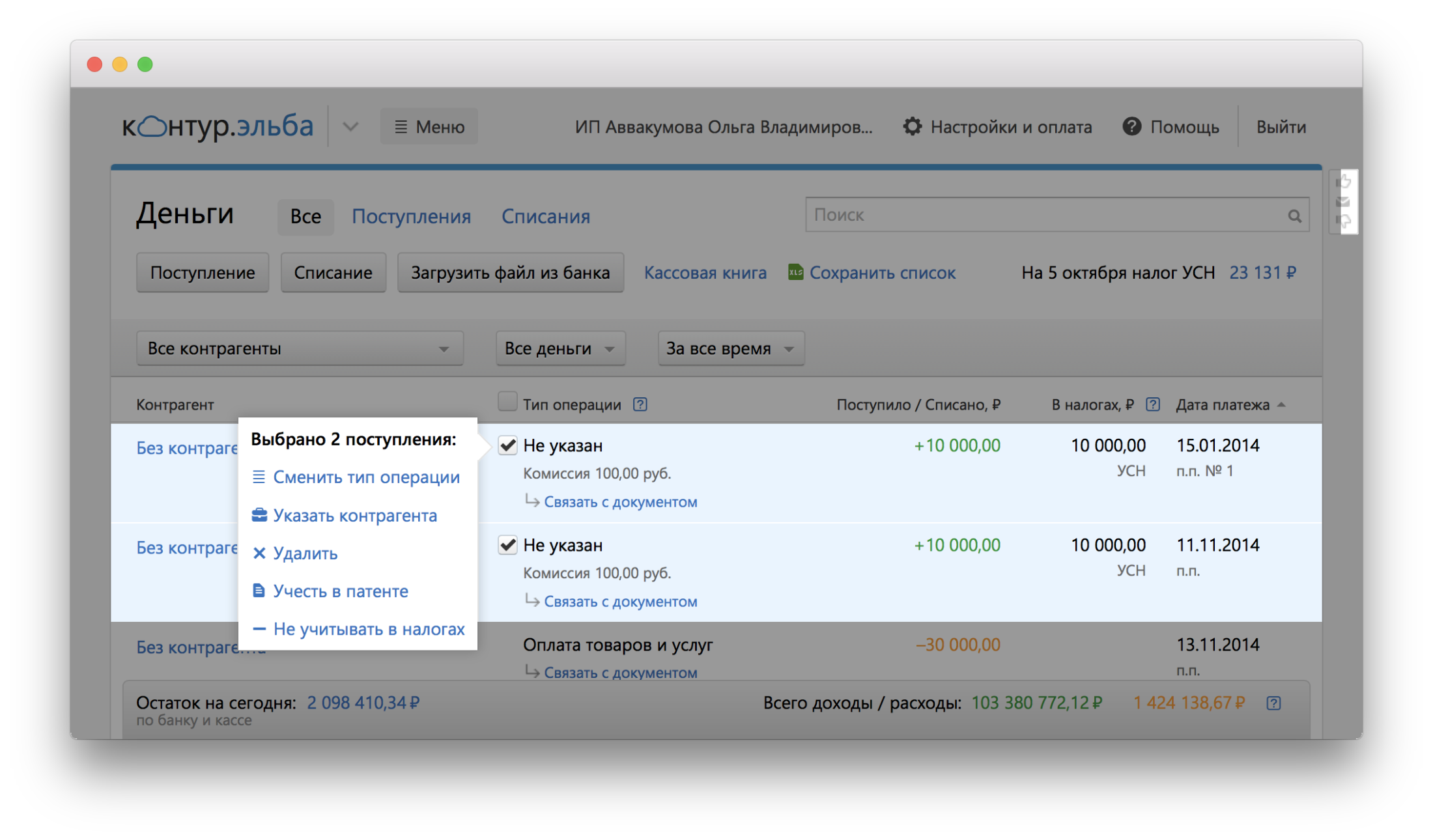Choose Указать контрагента
Image resolution: width=1433 pixels, height=840 pixels.
(355, 516)
